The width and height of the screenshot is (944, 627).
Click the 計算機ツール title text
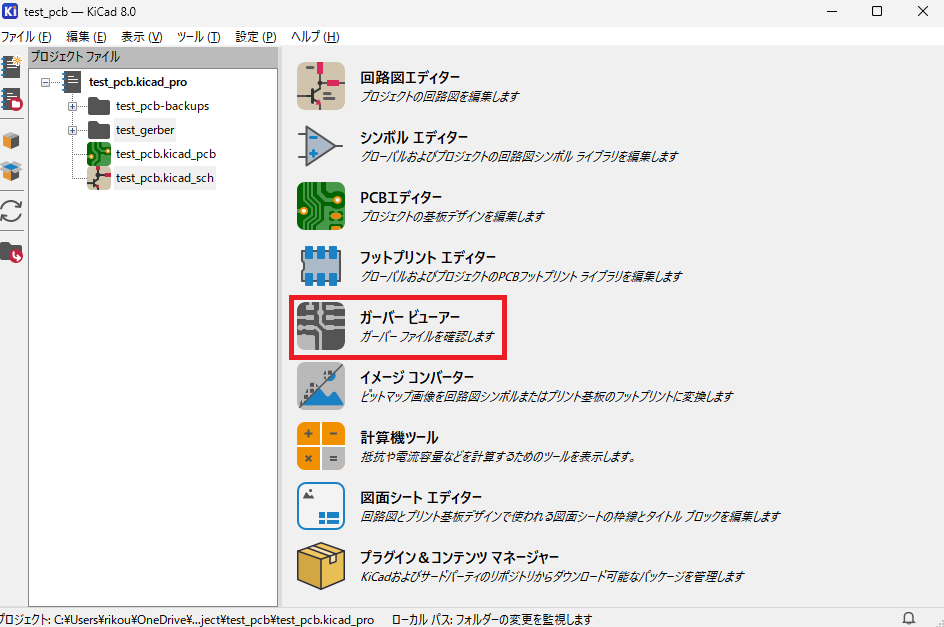coord(399,438)
